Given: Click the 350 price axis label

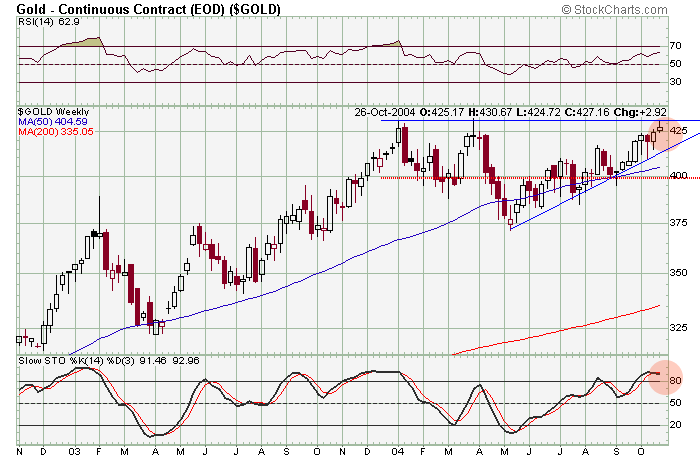Looking at the screenshot, I should [679, 272].
